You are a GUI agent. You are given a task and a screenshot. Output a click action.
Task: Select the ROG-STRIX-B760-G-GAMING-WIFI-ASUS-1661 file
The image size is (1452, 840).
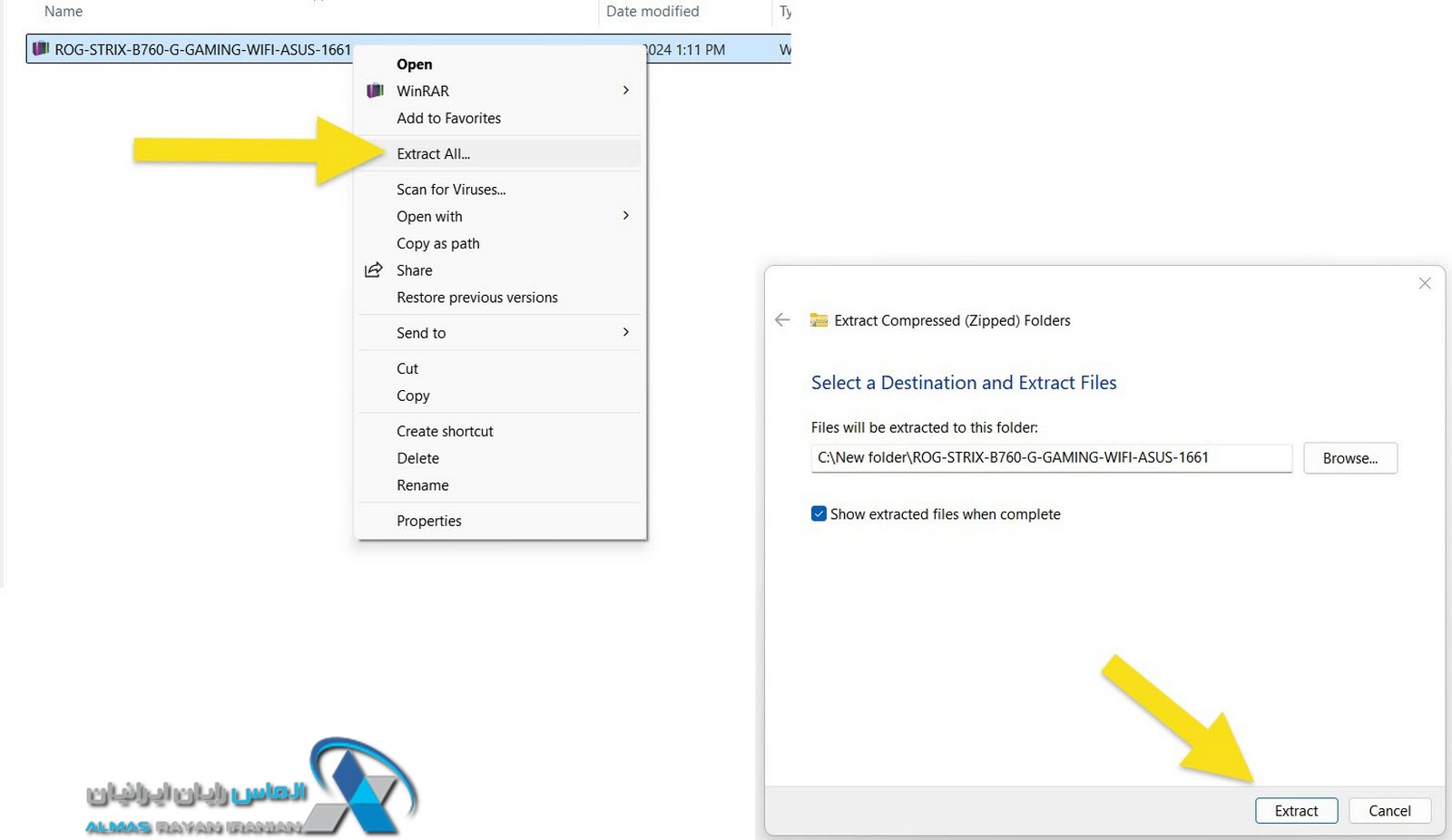pos(202,50)
